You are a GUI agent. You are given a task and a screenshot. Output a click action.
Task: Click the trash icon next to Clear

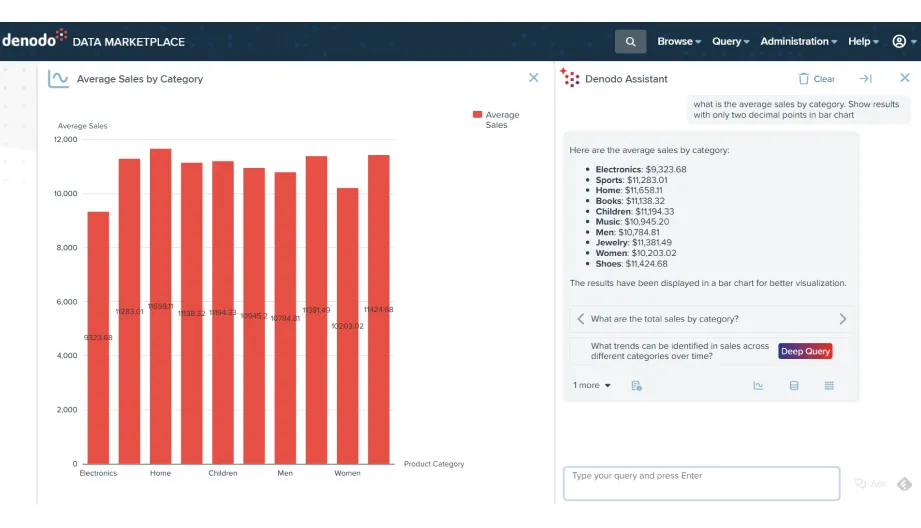(x=804, y=79)
